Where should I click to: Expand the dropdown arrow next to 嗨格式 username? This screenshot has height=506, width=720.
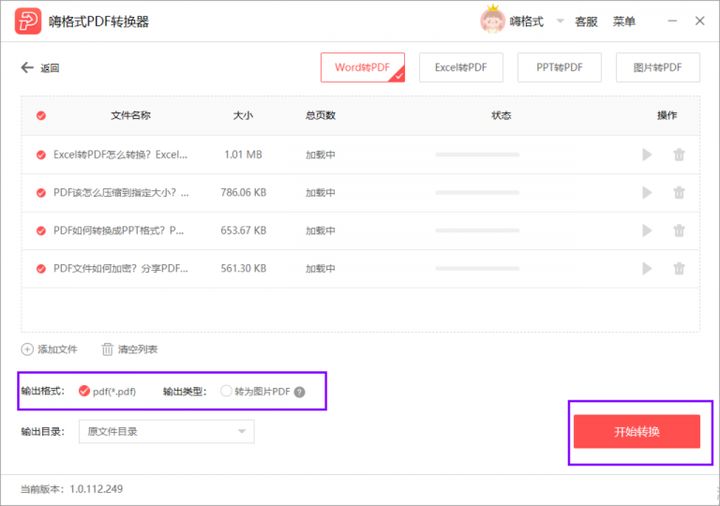560,21
